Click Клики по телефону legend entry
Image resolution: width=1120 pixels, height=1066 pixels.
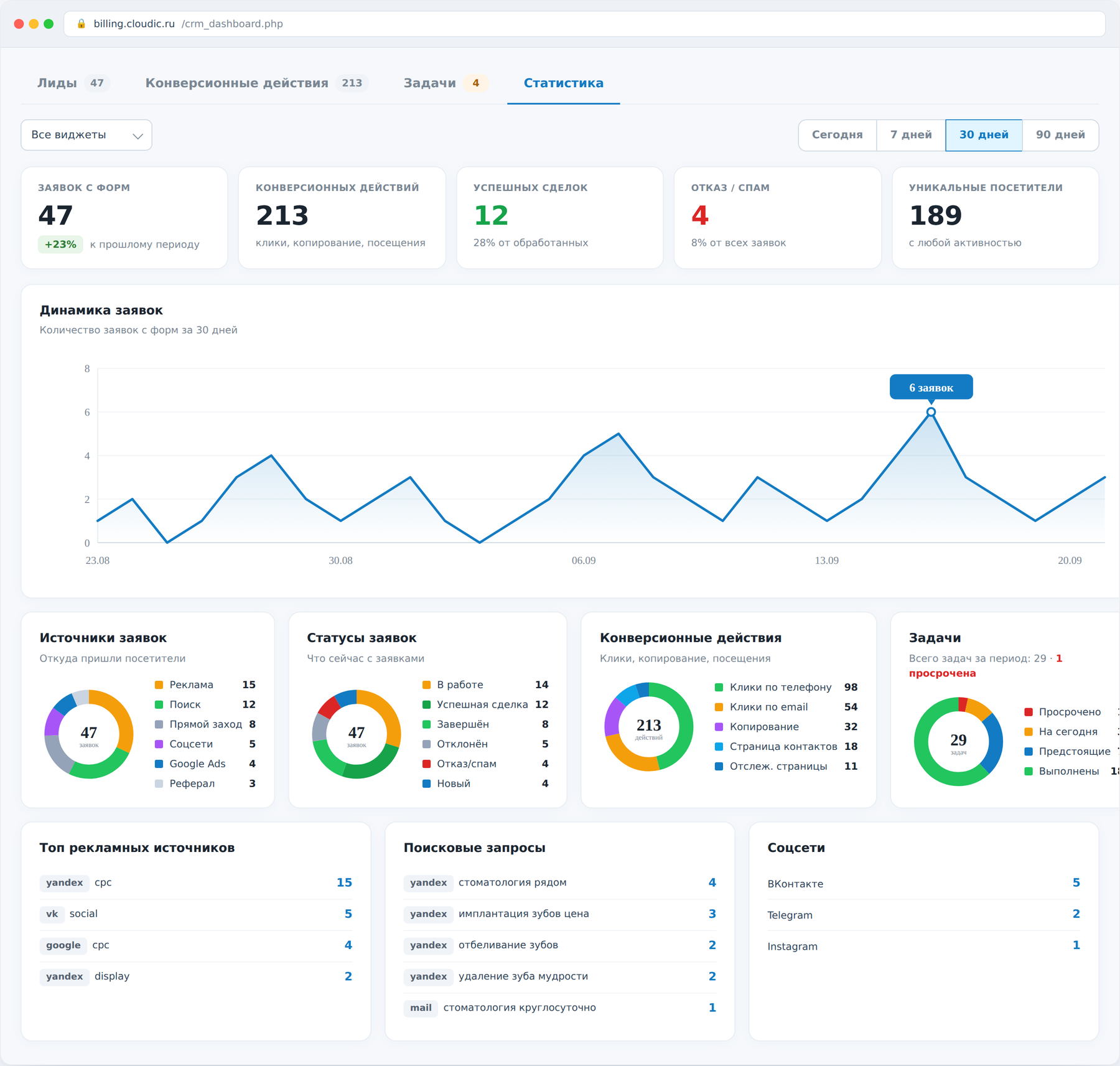786,687
